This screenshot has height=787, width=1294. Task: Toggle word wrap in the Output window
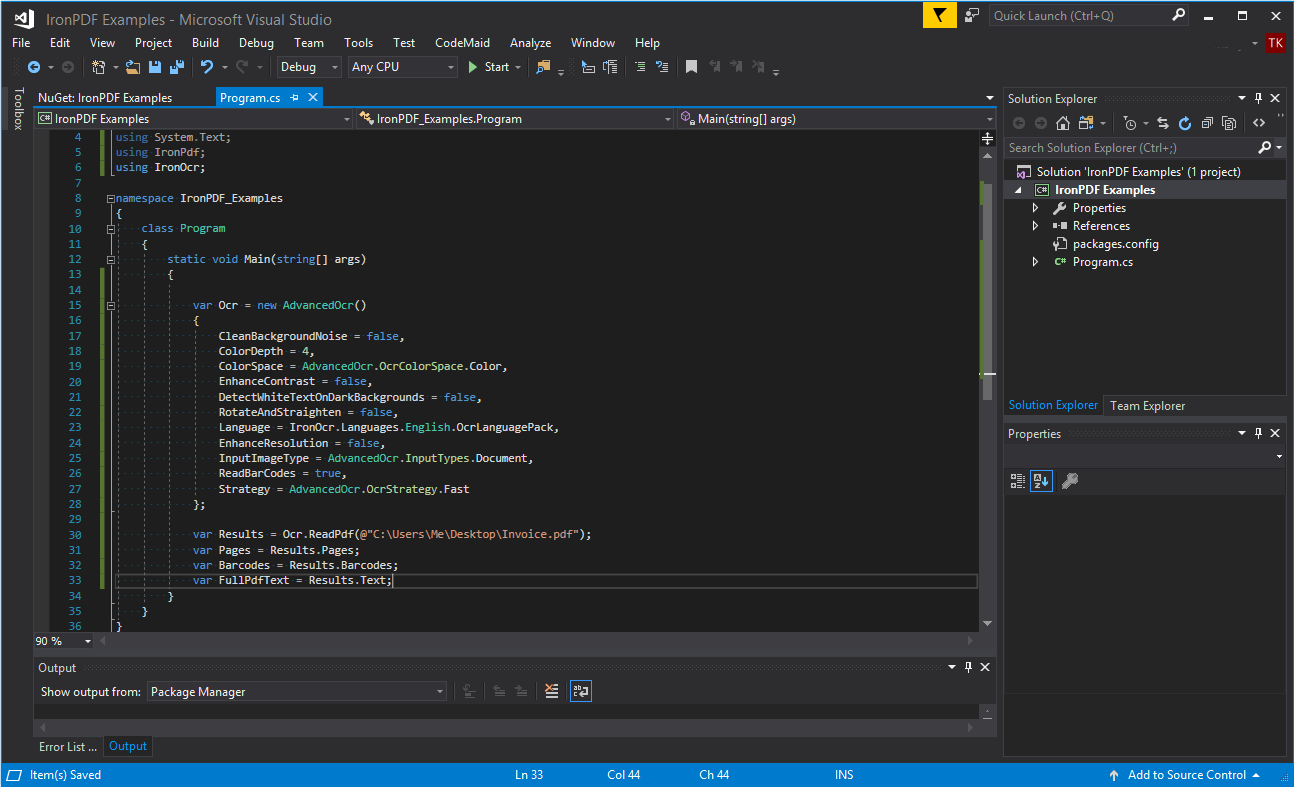pyautogui.click(x=581, y=691)
